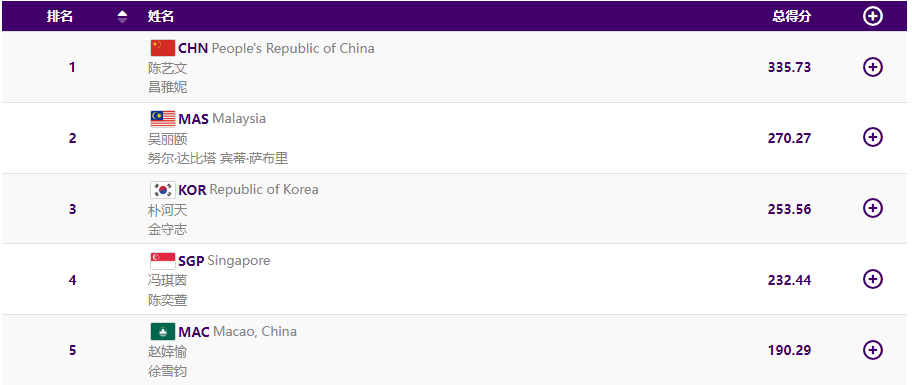Click the China flag icon
Screen dimensions: 912x385
pyautogui.click(x=163, y=48)
